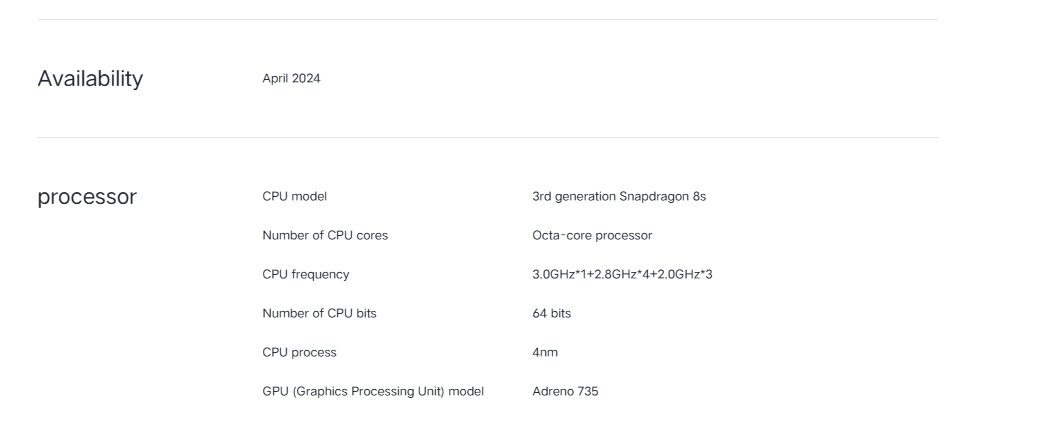The image size is (1054, 424).
Task: Click the 2024 year in availability row
Action: (x=307, y=79)
